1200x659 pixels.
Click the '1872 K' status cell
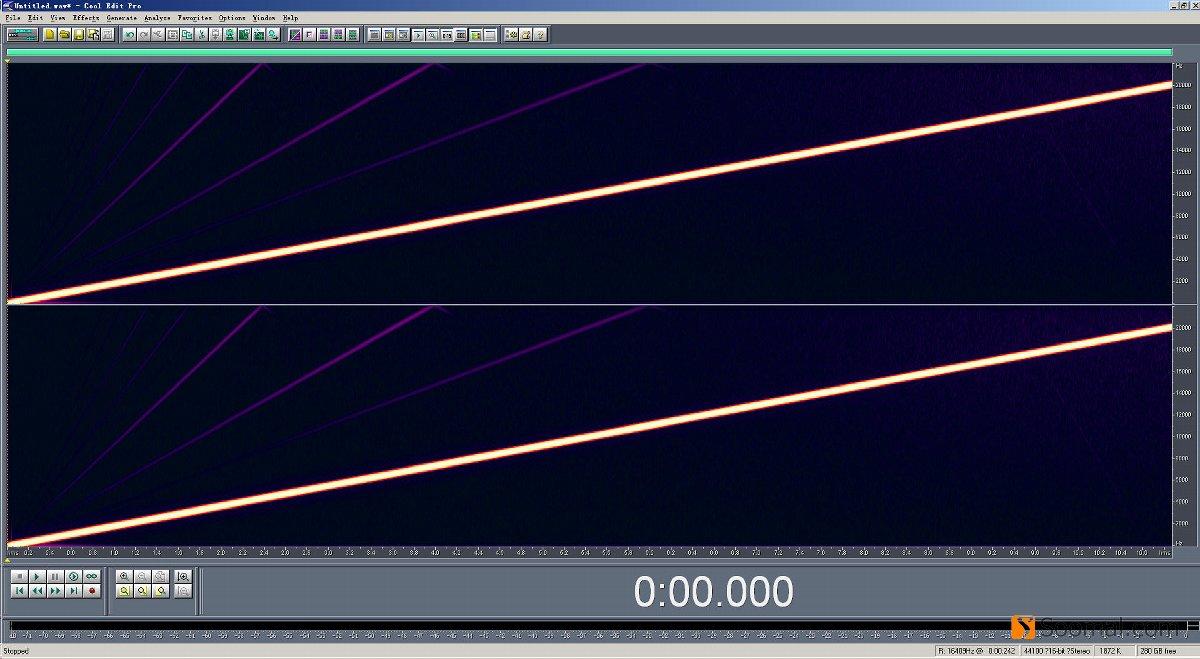click(x=1114, y=651)
